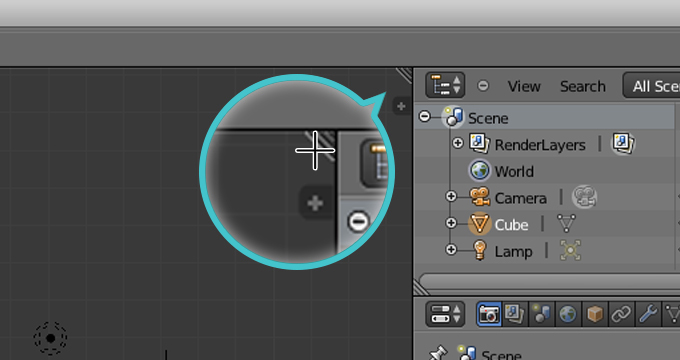Switch to the Render Layers properties tab
Viewport: 680px width, 360px height.
515,314
